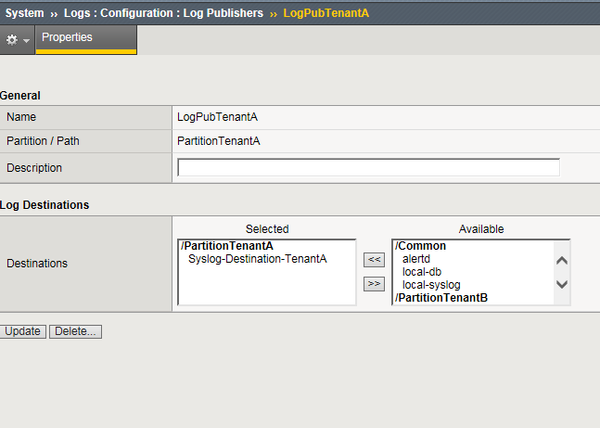
Task: Select alertd in the Available list
Action: point(417,259)
